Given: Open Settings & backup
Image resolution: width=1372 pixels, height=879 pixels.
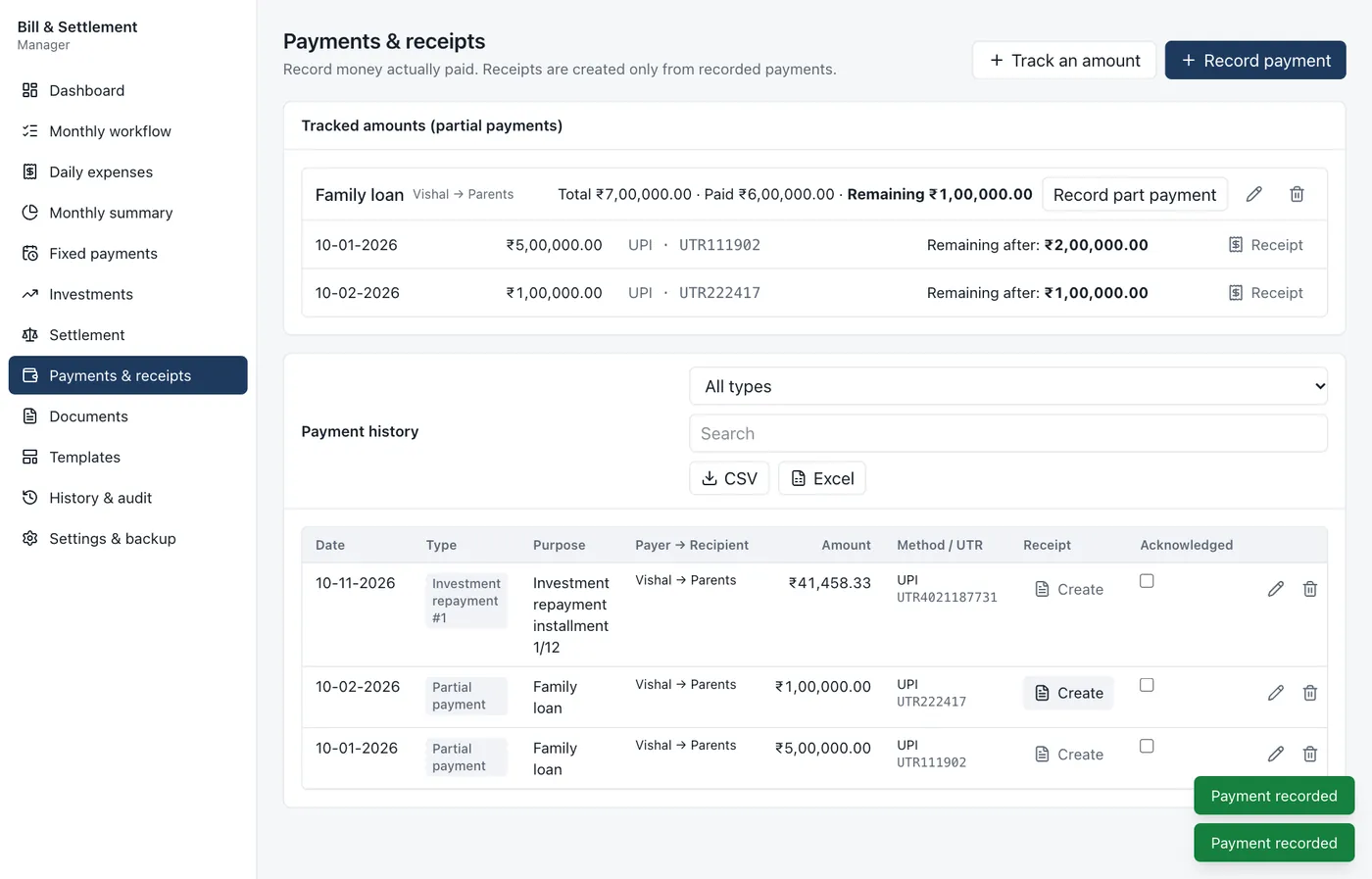Looking at the screenshot, I should point(127,538).
